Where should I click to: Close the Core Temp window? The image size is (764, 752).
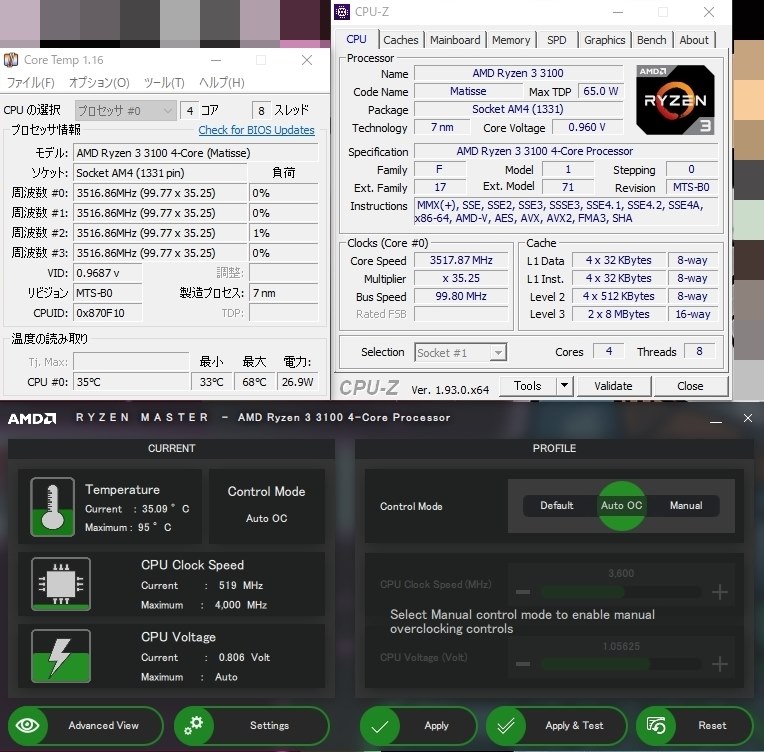point(307,60)
